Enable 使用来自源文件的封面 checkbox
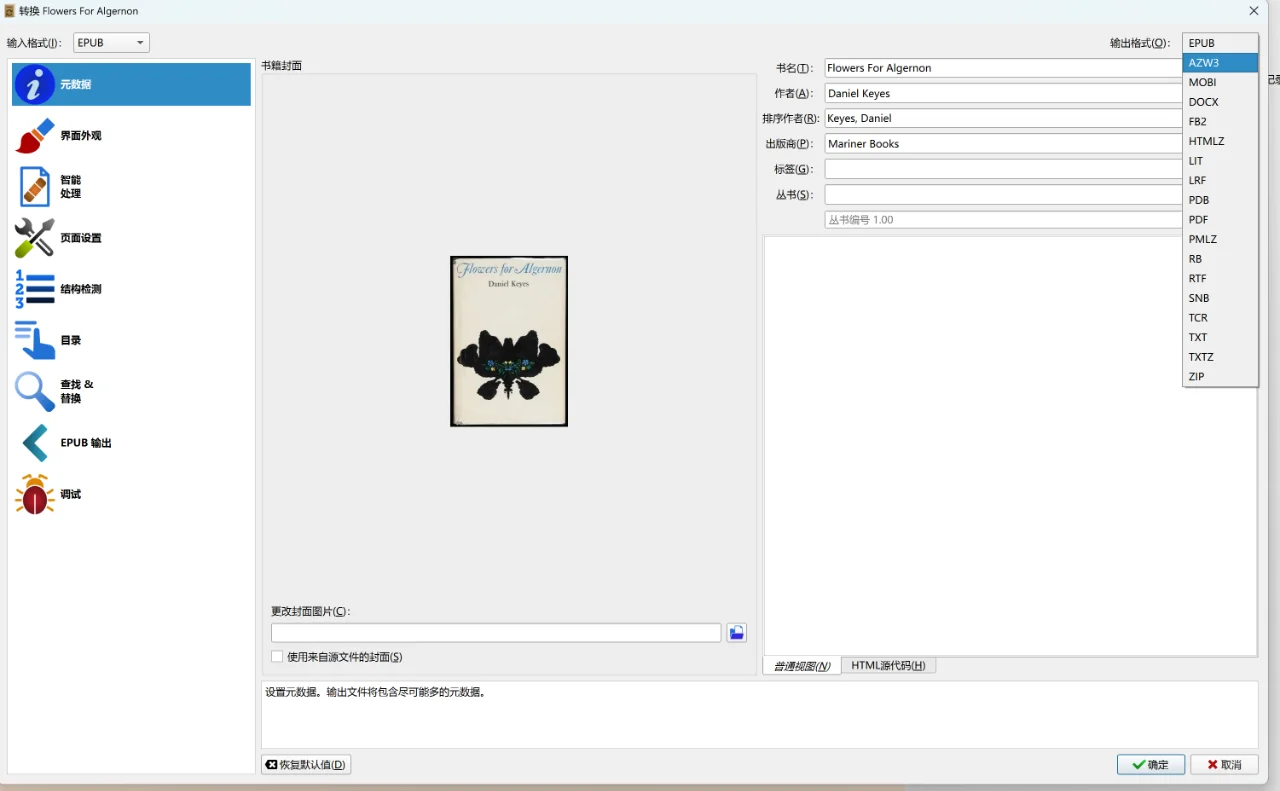The width and height of the screenshot is (1280, 791). click(x=277, y=657)
